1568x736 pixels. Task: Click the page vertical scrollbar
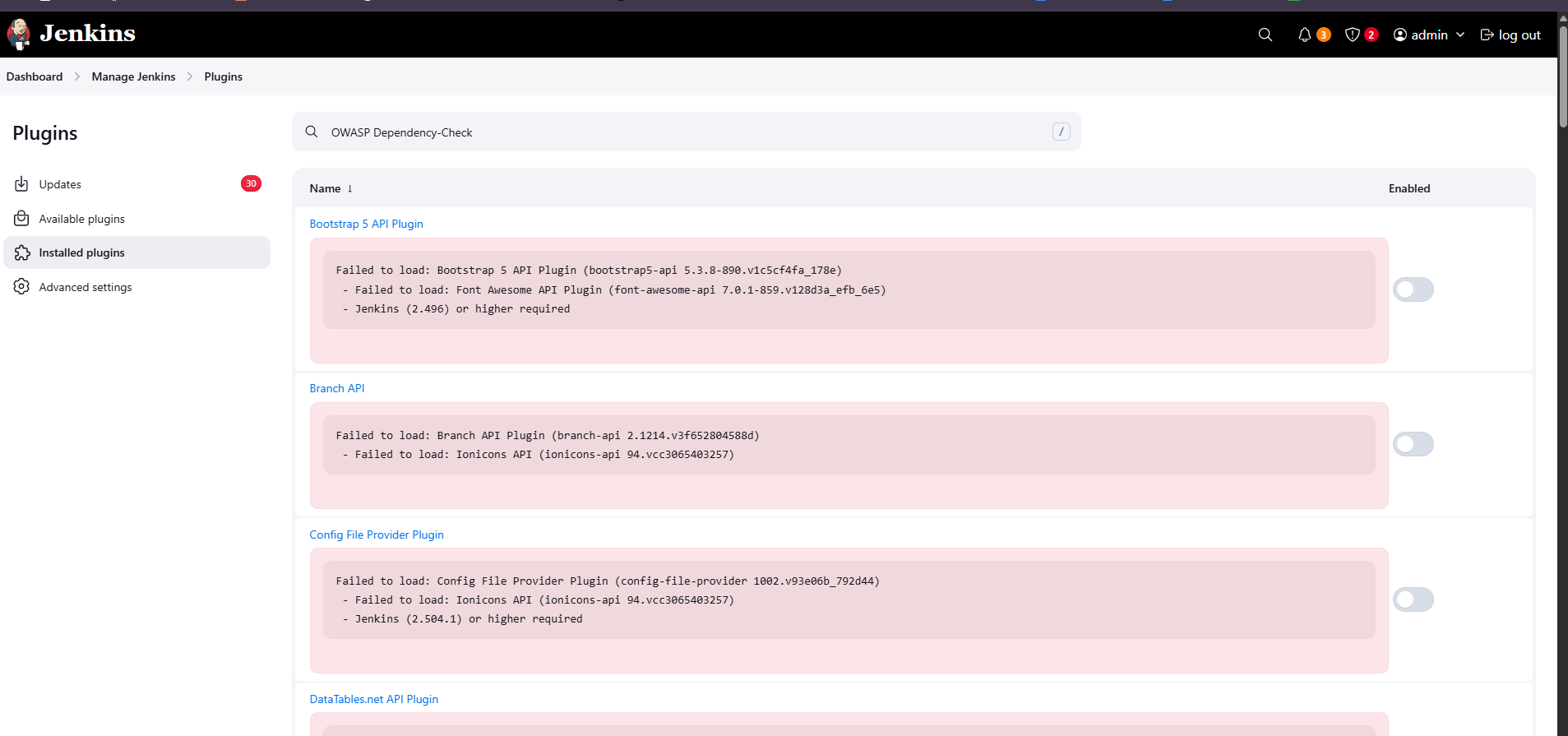(1563, 78)
